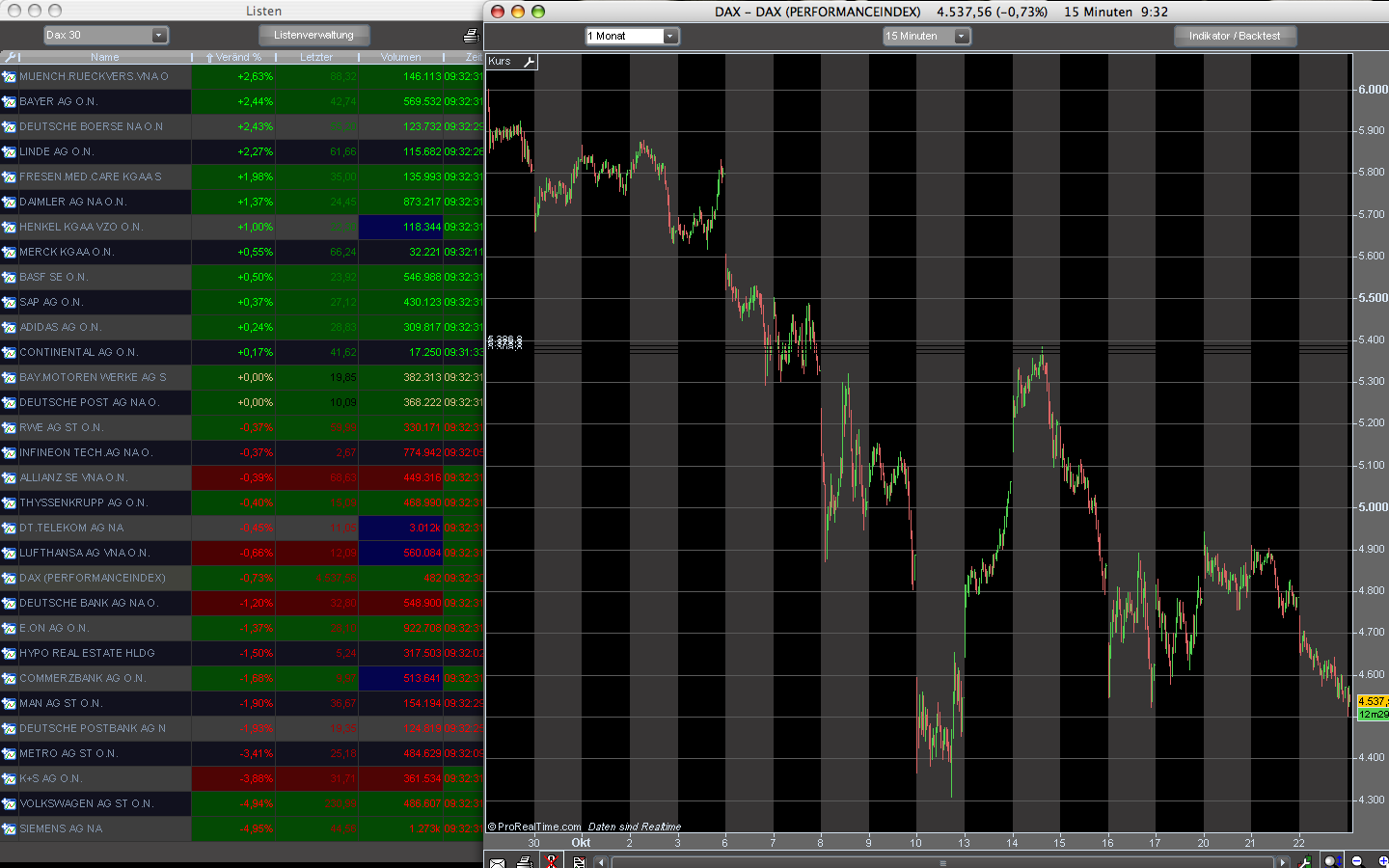Open chart icon for CONTINENTAL AG row
The image size is (1389, 868).
9,352
